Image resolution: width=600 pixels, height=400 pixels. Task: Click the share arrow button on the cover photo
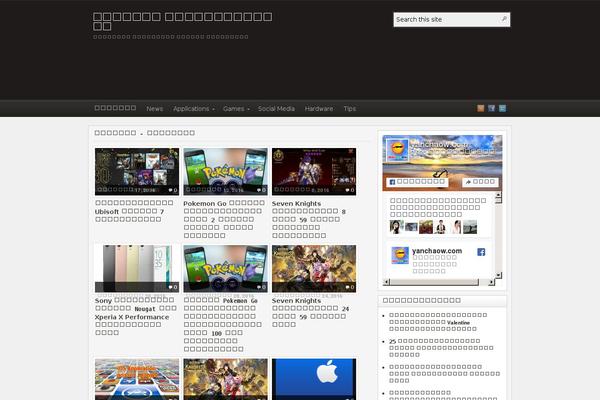coord(480,182)
